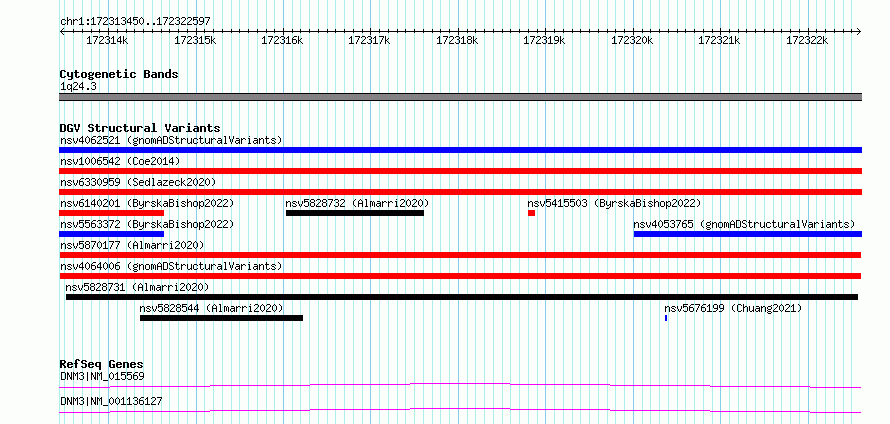The height and width of the screenshot is (424, 890).
Task: Open the DNM3|NM_001136127 gene label
Action: point(111,401)
